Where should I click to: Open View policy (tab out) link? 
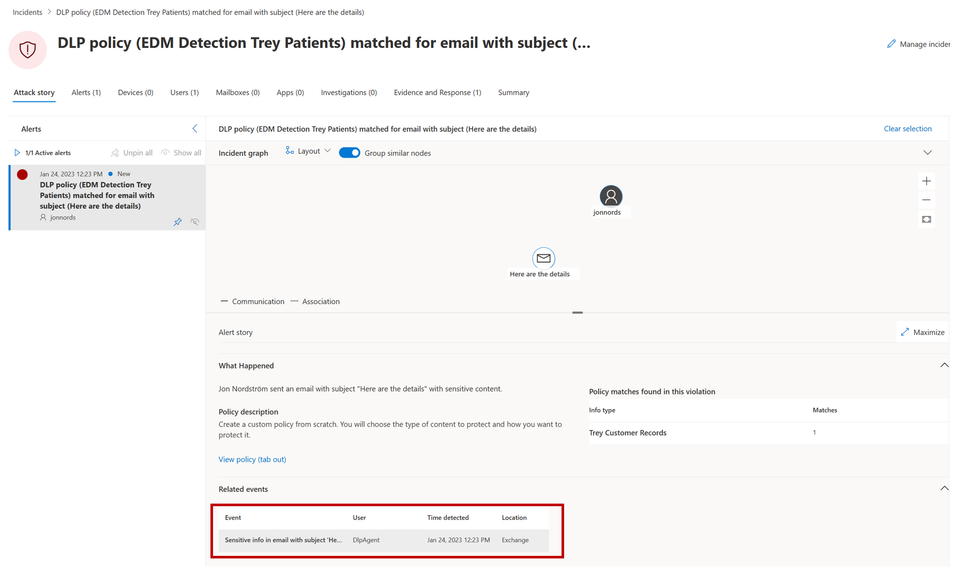252,459
